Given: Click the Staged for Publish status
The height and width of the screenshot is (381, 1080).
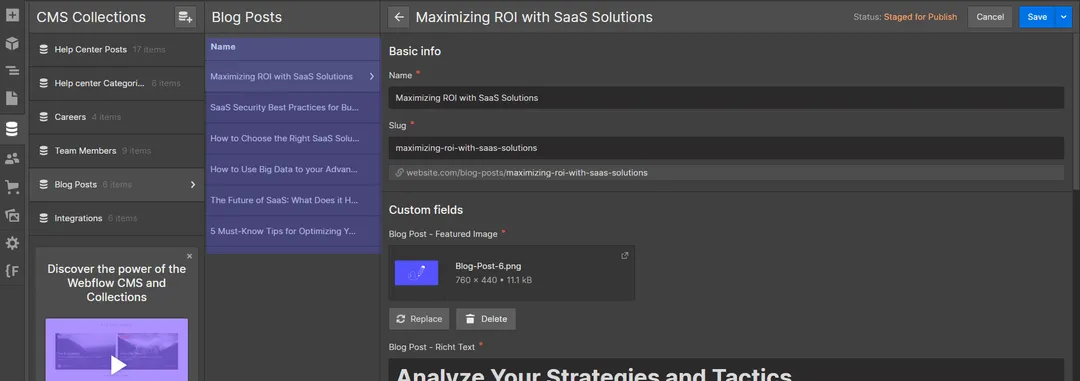Looking at the screenshot, I should 920,17.
